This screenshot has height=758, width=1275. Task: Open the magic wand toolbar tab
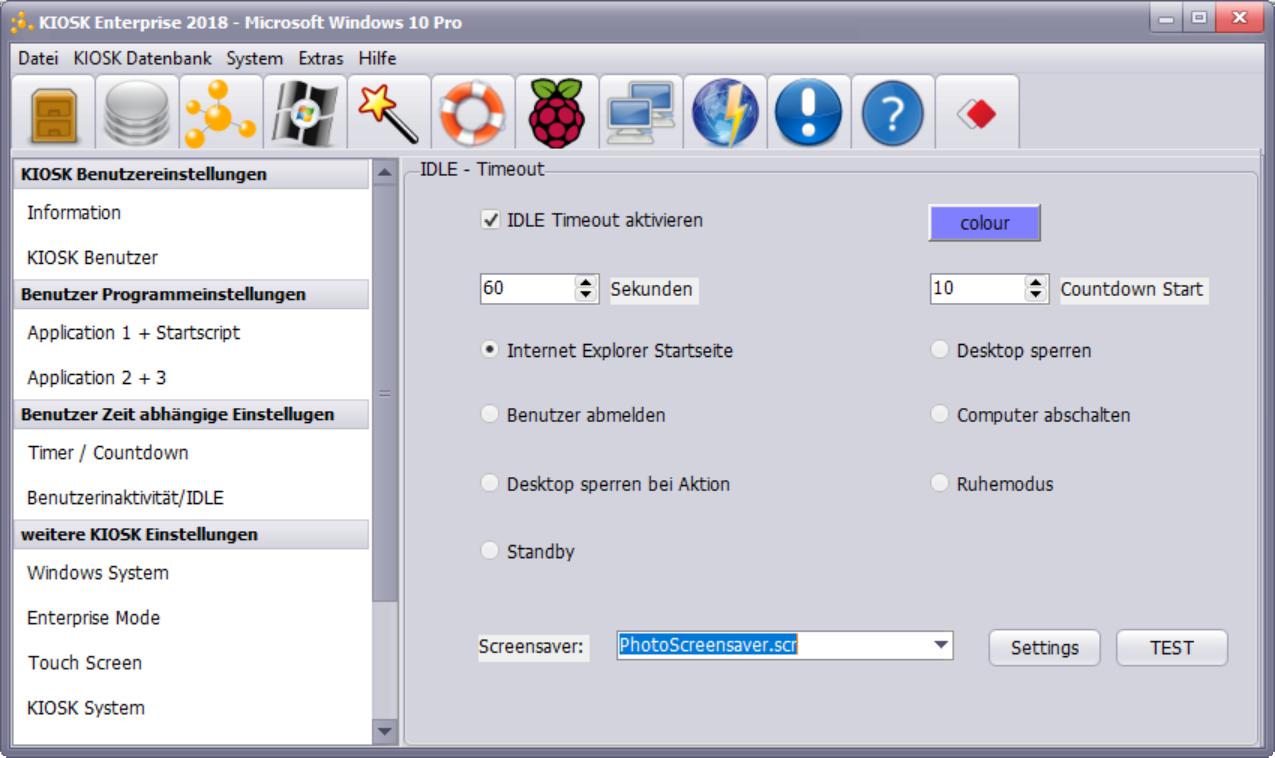[389, 114]
